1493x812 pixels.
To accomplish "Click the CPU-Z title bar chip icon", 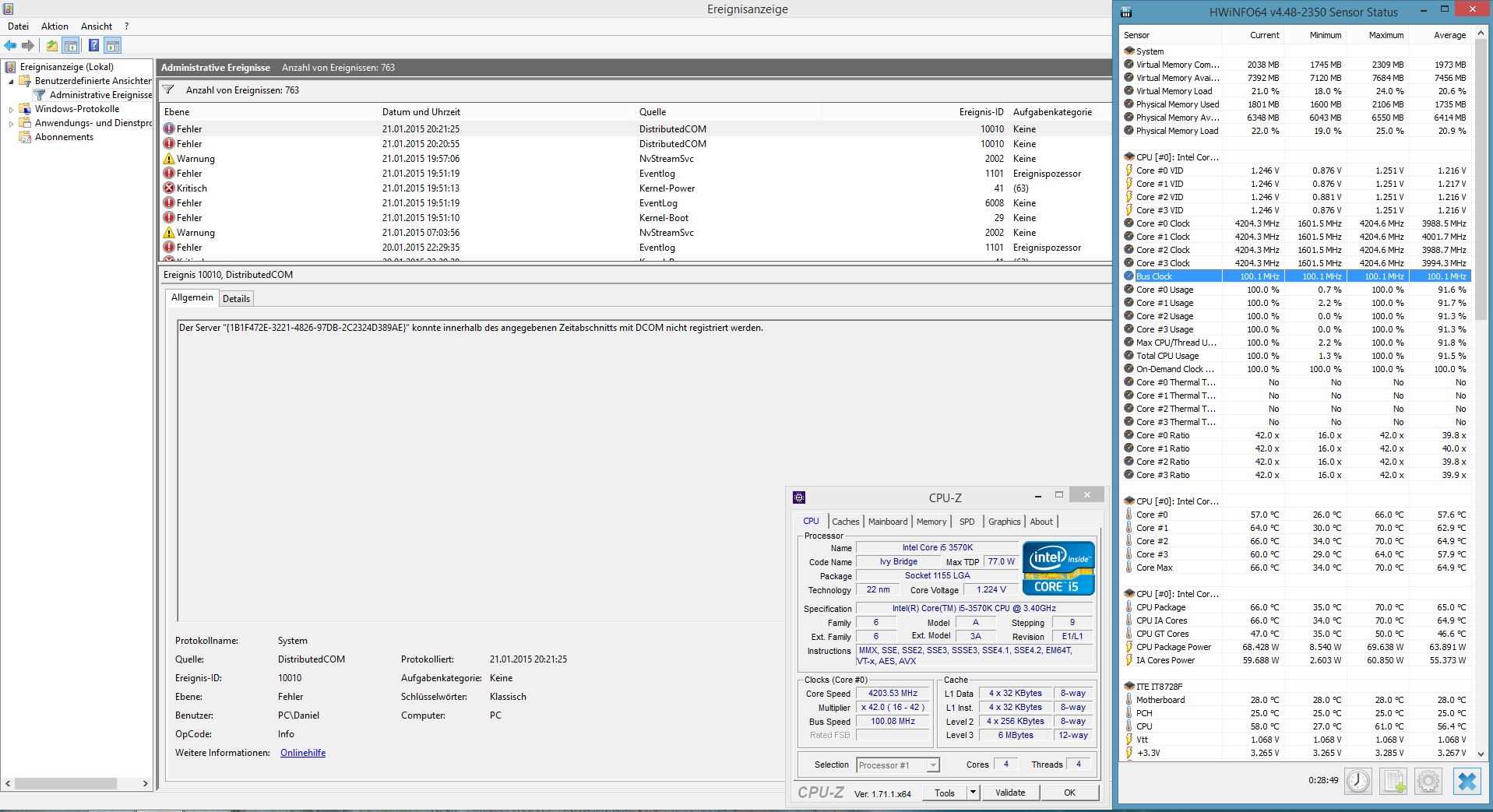I will 798,497.
